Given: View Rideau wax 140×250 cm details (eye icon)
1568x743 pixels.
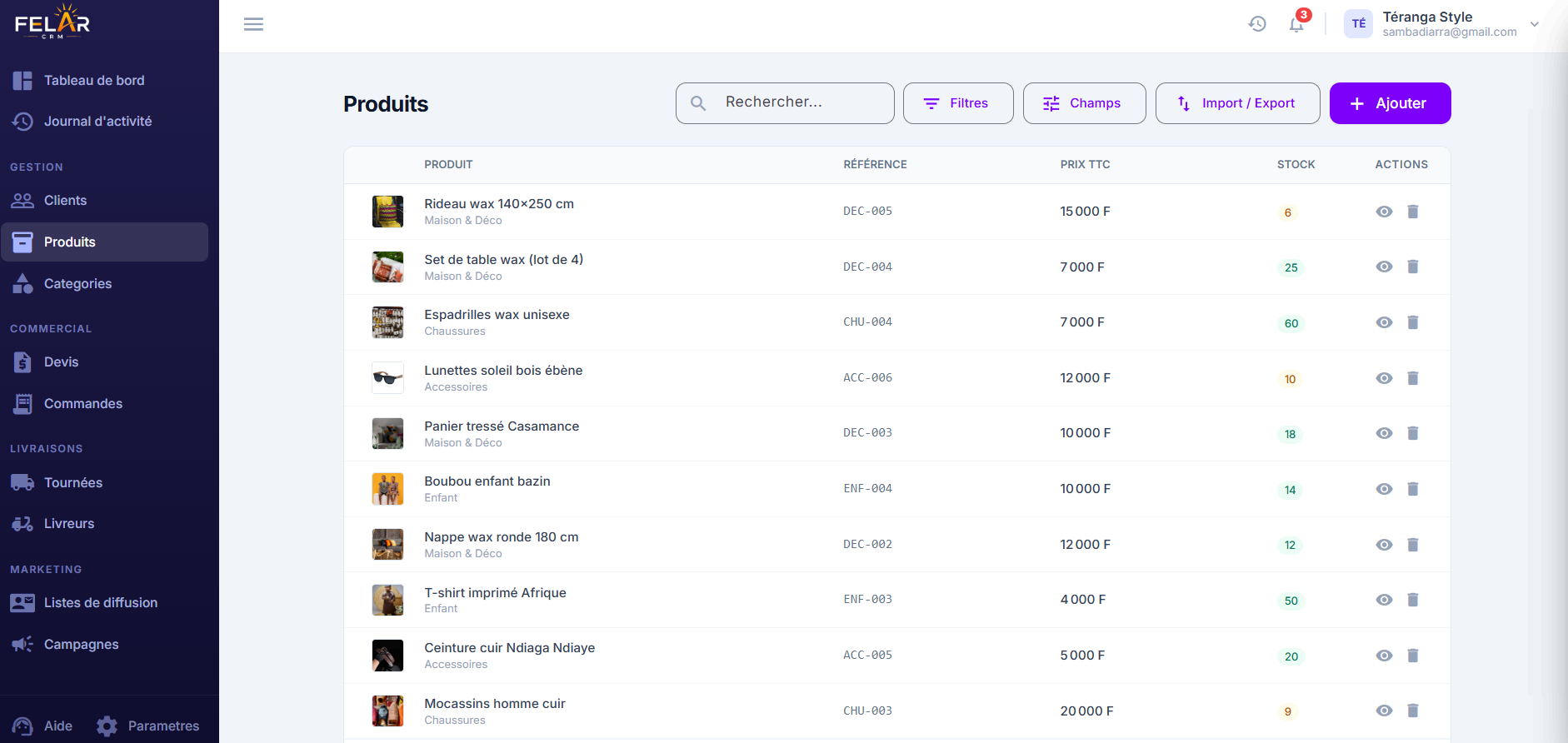Looking at the screenshot, I should coord(1384,212).
